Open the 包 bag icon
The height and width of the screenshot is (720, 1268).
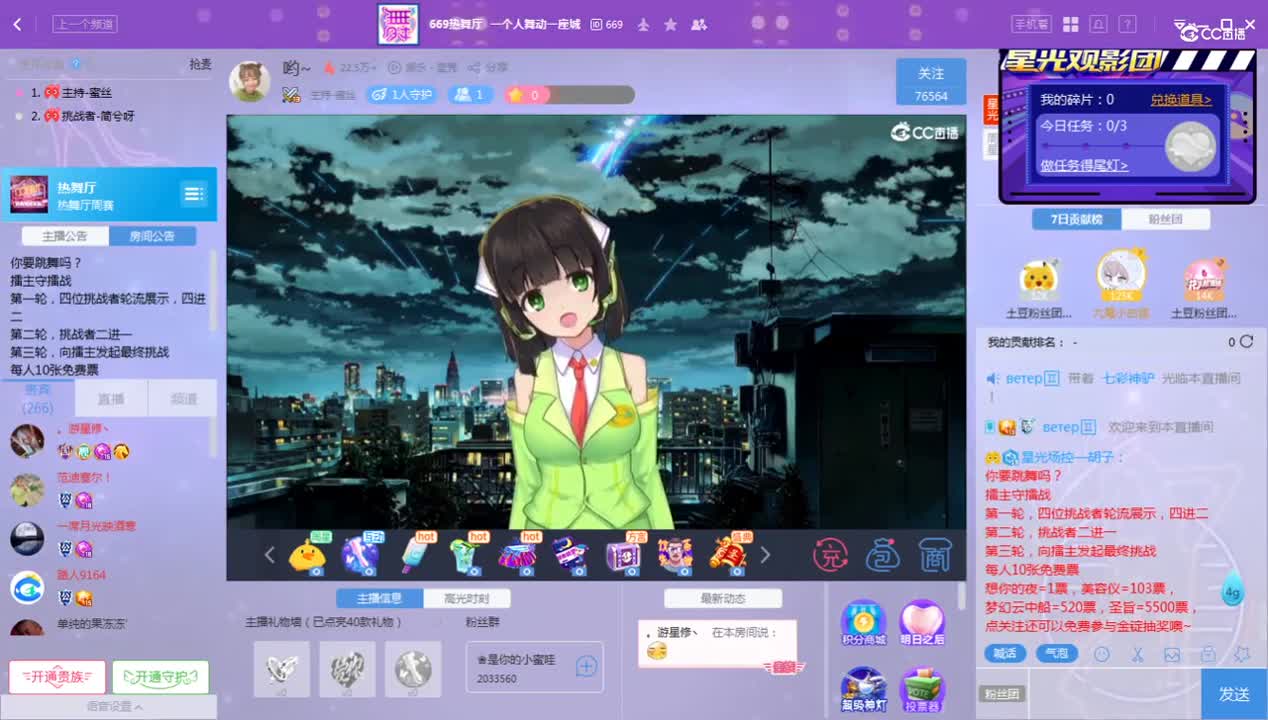883,555
